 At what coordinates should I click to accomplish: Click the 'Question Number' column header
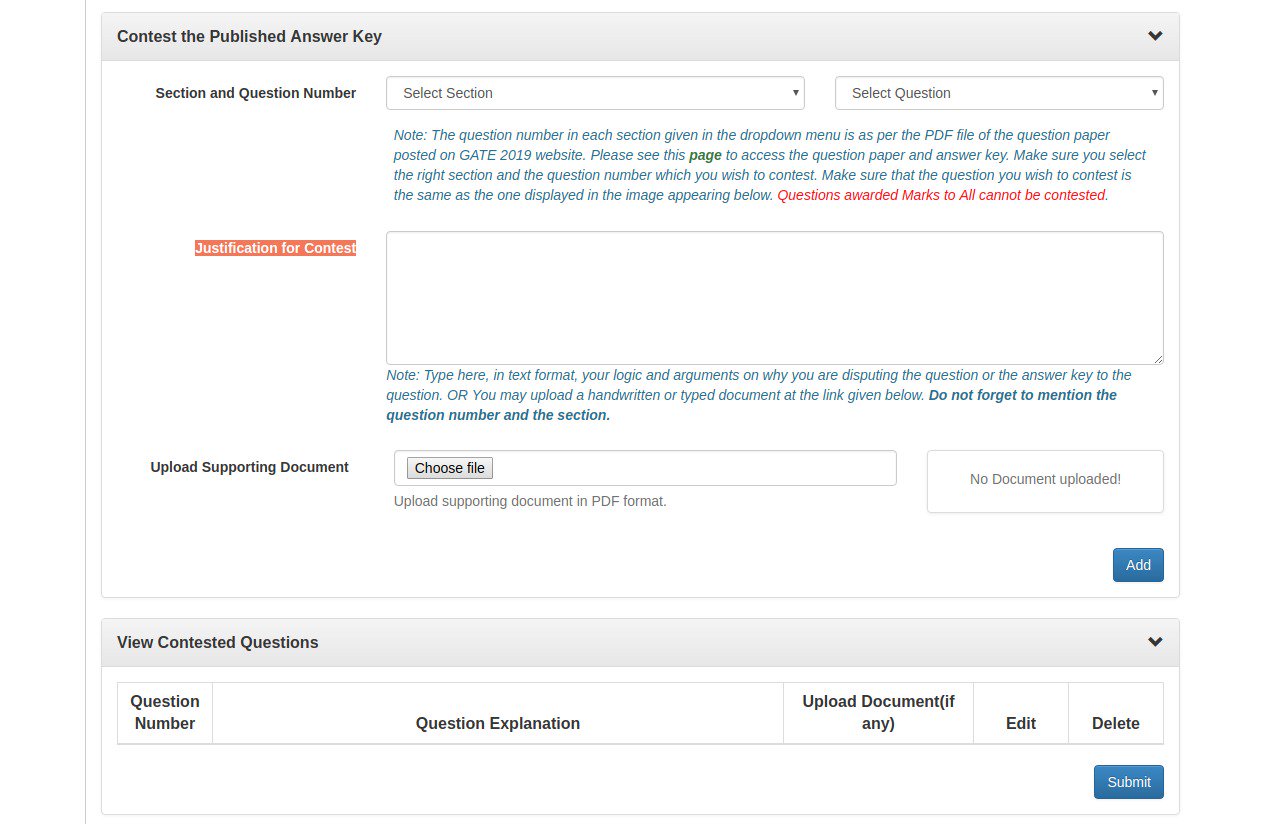(165, 712)
